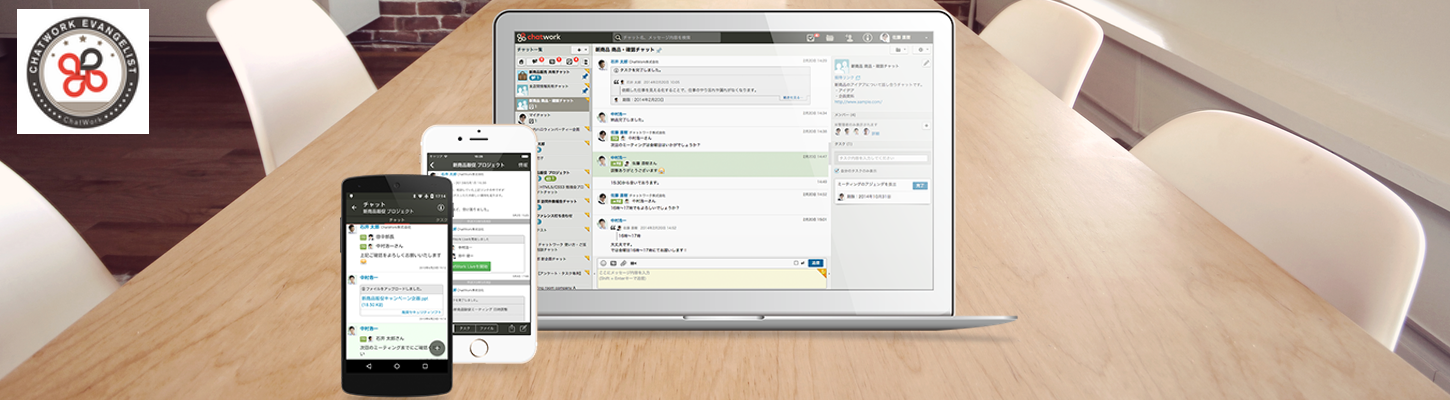Click the blue complete button on the task
Viewport: 1450px width, 400px height.
(x=919, y=185)
